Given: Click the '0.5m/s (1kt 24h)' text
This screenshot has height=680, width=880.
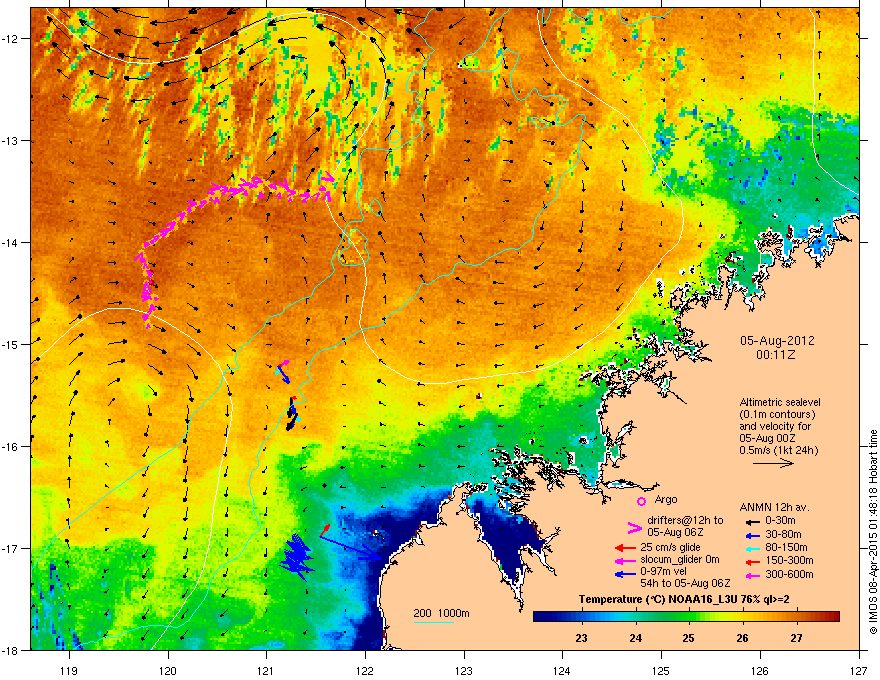Looking at the screenshot, I should click(778, 450).
